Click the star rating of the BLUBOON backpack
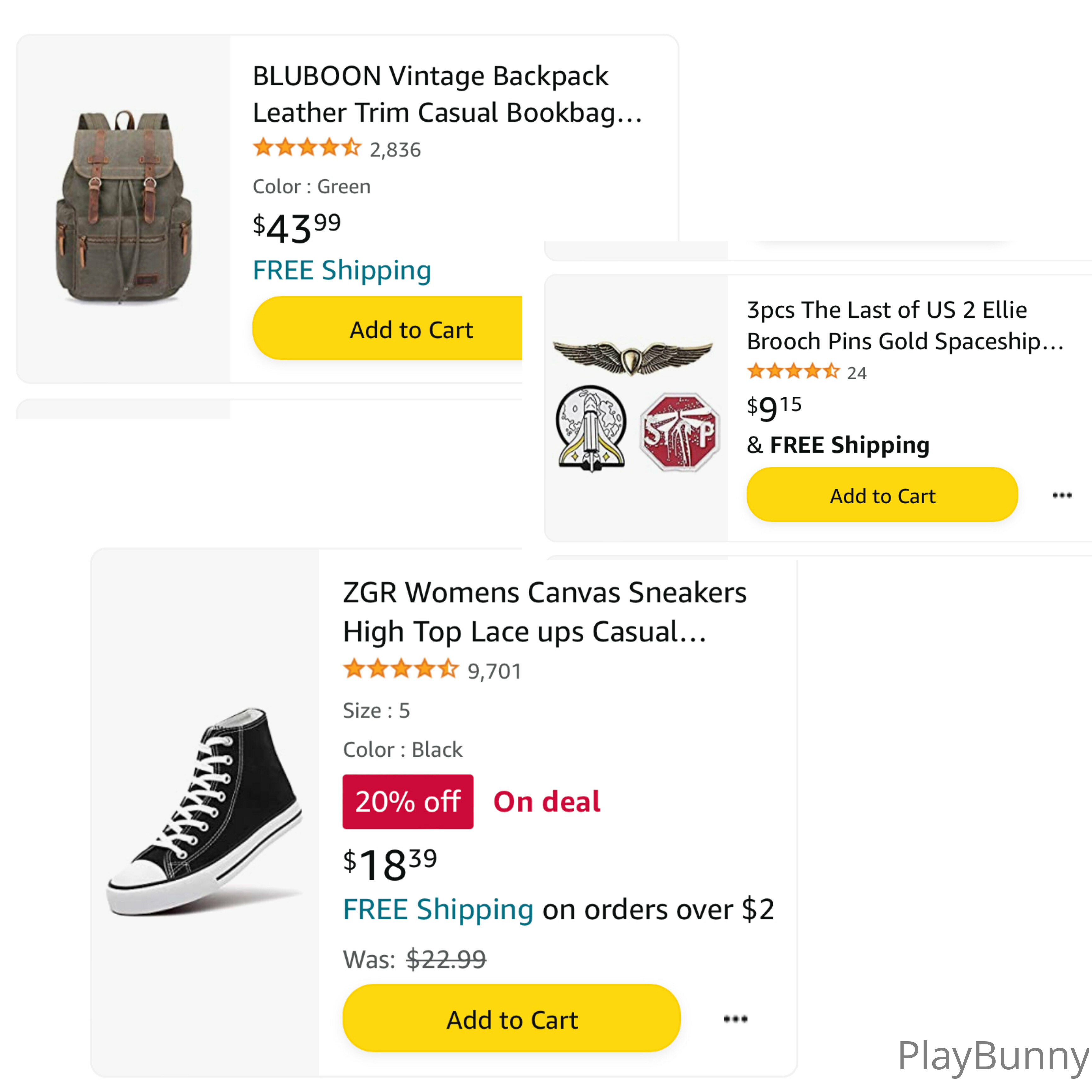The width and height of the screenshot is (1092, 1092). [306, 148]
